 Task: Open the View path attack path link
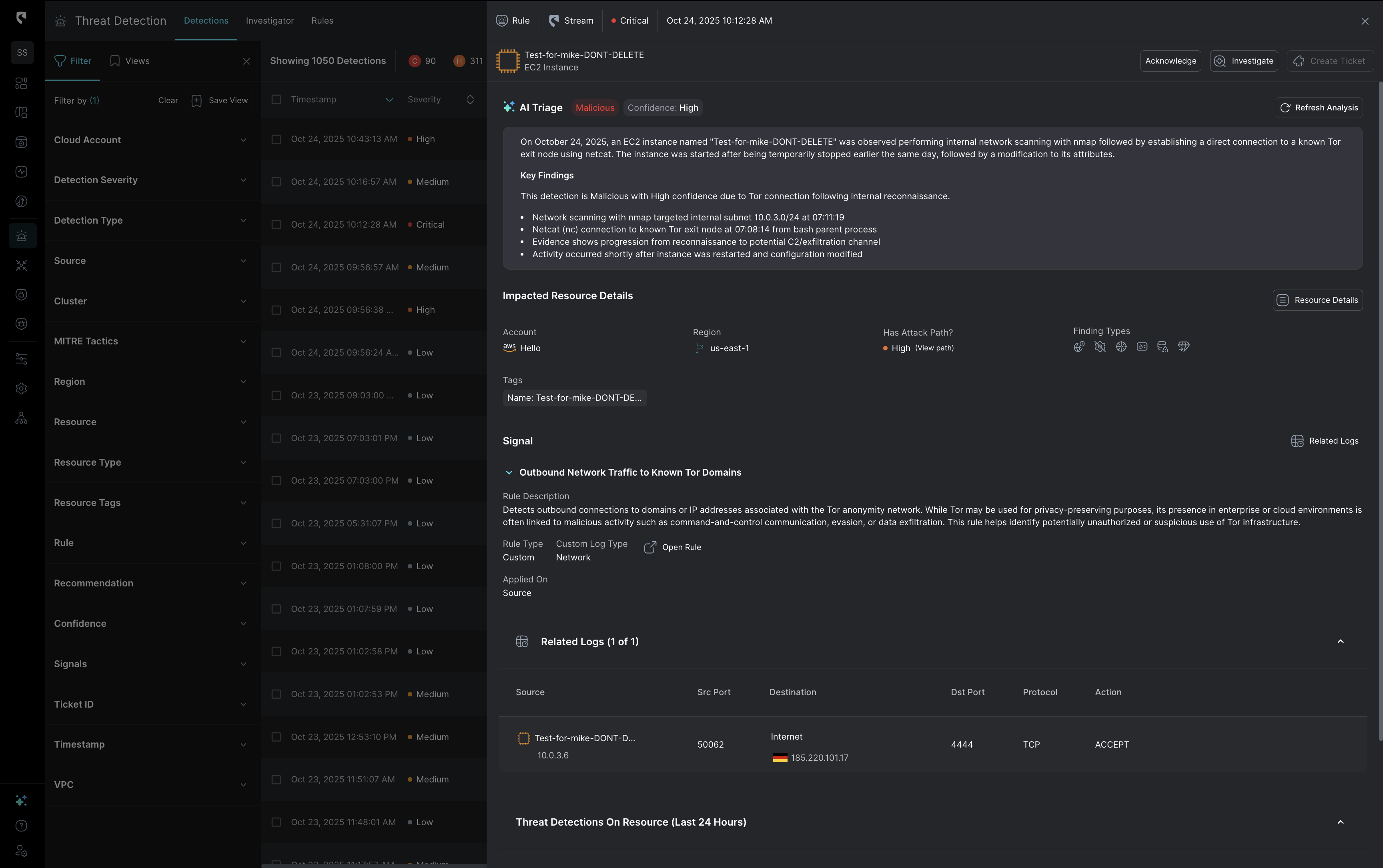coord(934,348)
